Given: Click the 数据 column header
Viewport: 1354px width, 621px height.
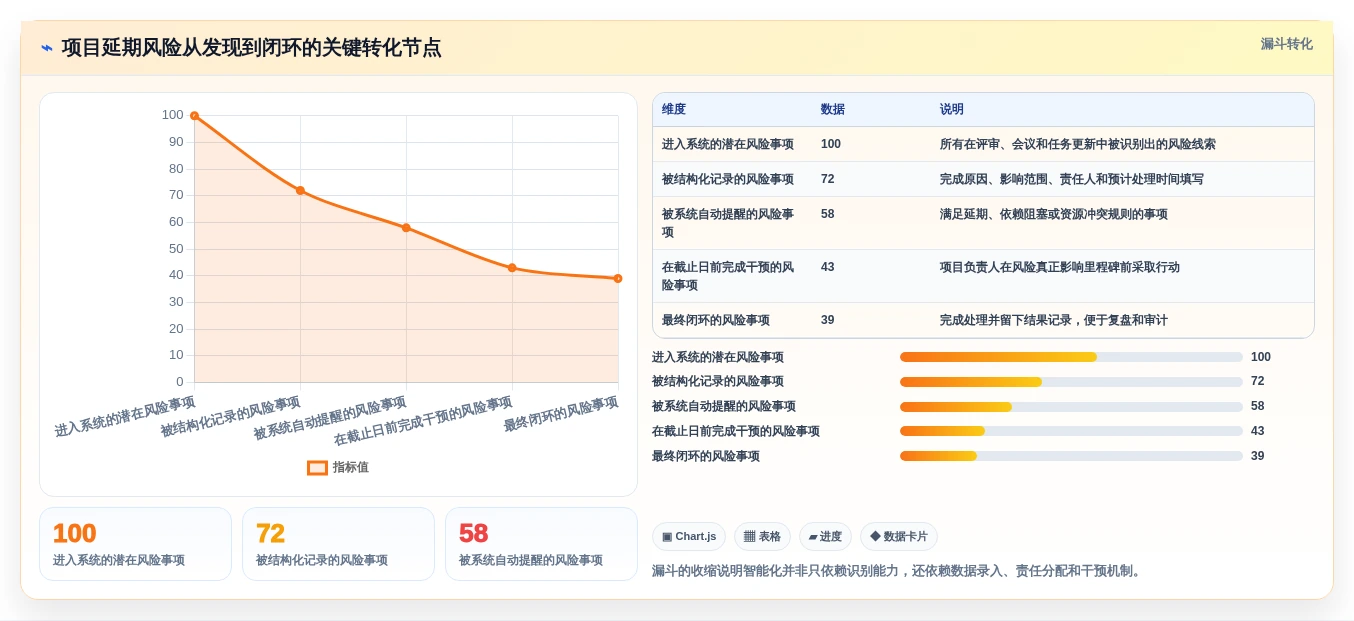Looking at the screenshot, I should tap(833, 110).
